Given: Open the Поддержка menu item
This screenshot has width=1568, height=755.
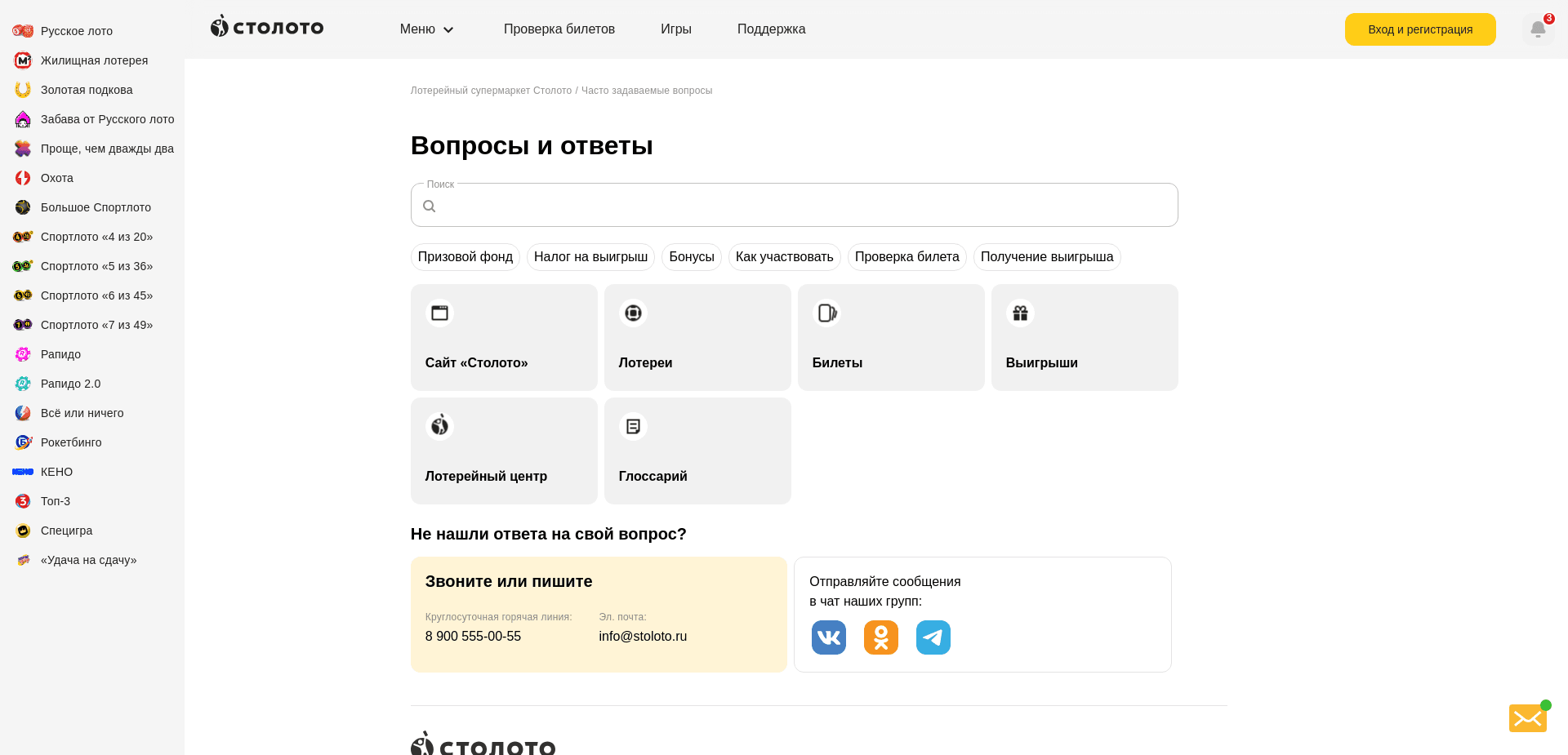Looking at the screenshot, I should (770, 29).
